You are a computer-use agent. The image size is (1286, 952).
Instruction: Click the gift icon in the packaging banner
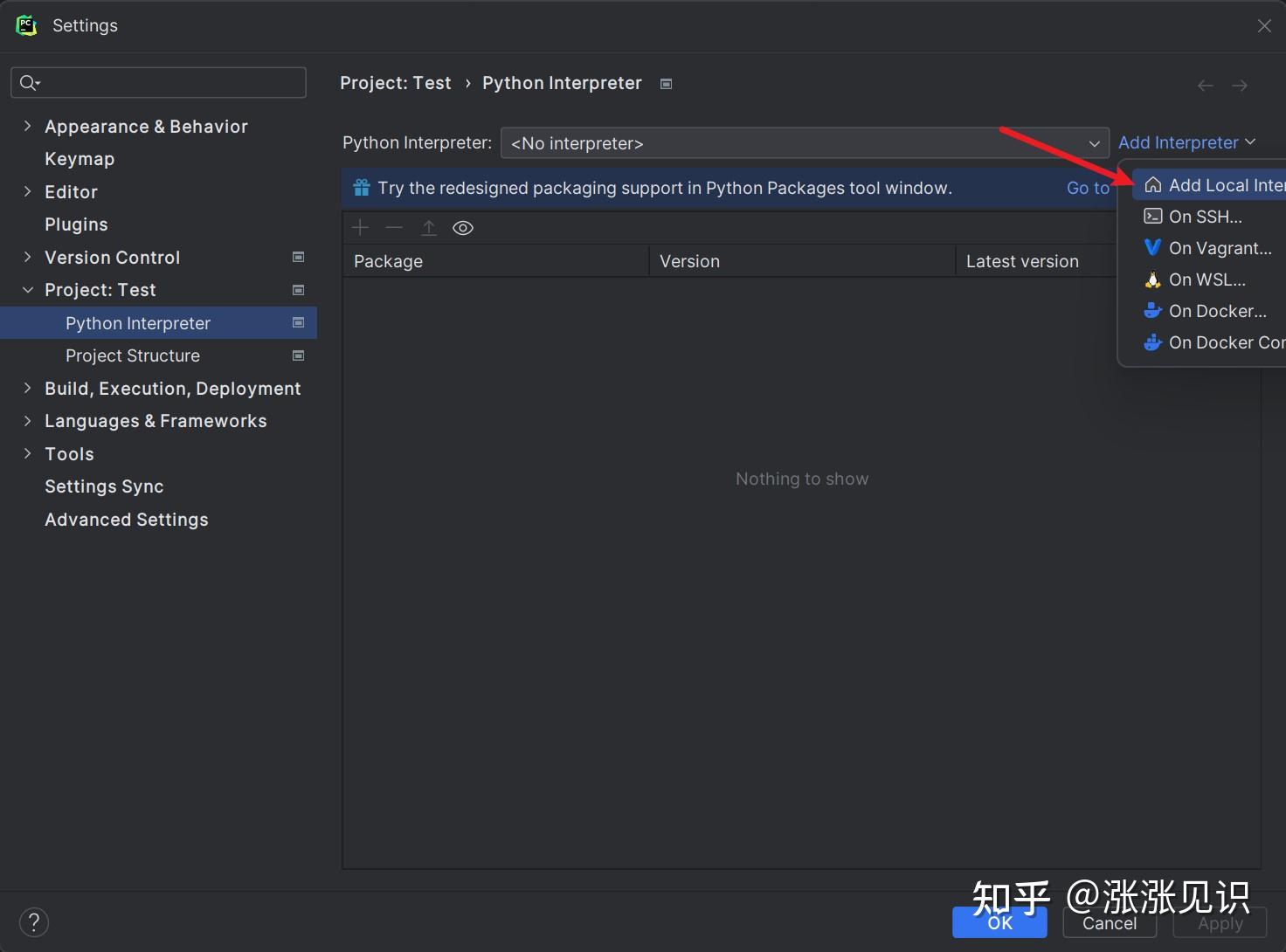pos(362,188)
